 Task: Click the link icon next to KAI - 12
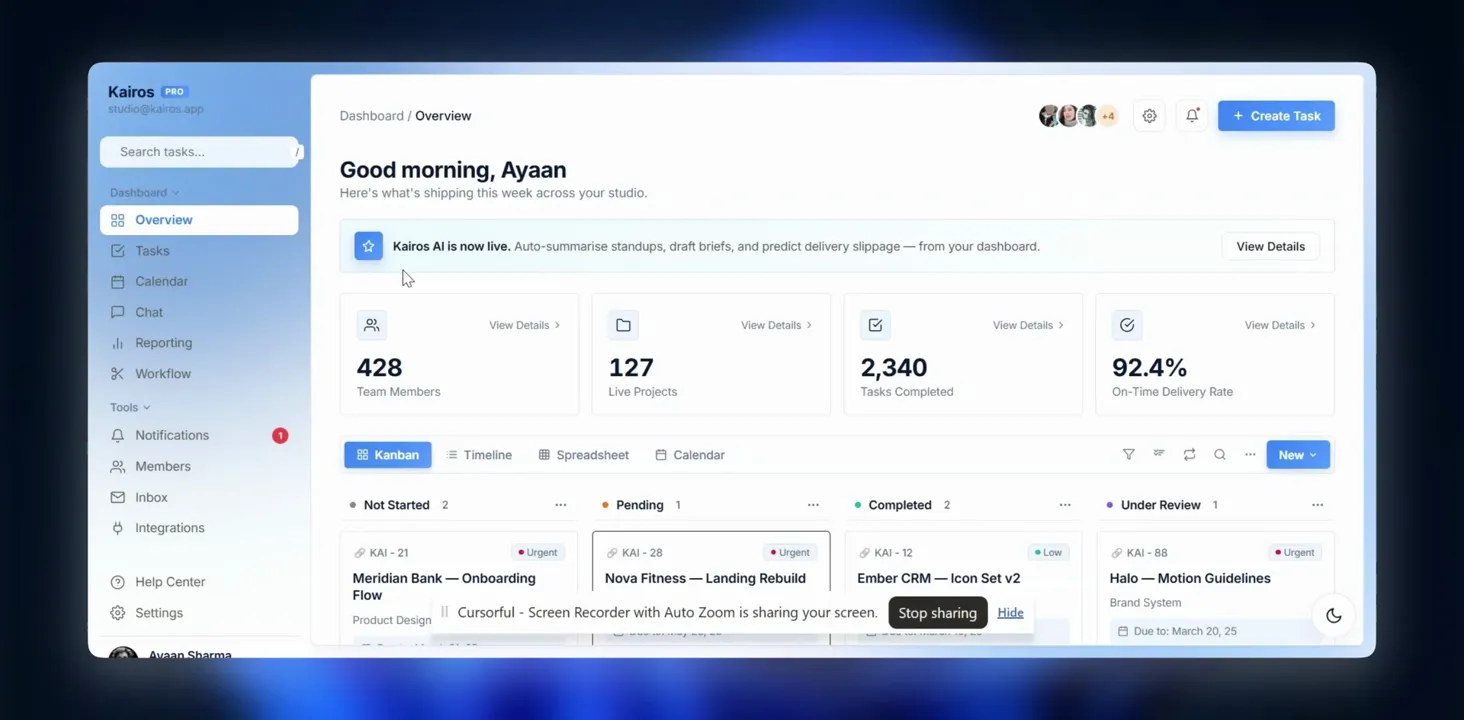click(x=864, y=553)
